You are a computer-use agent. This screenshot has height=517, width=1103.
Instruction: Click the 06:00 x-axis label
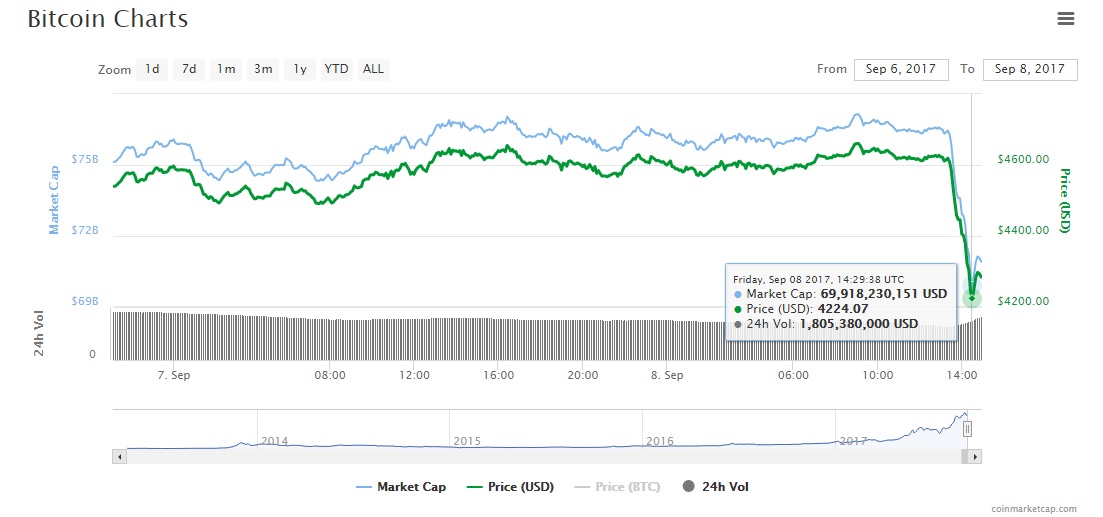tap(793, 375)
